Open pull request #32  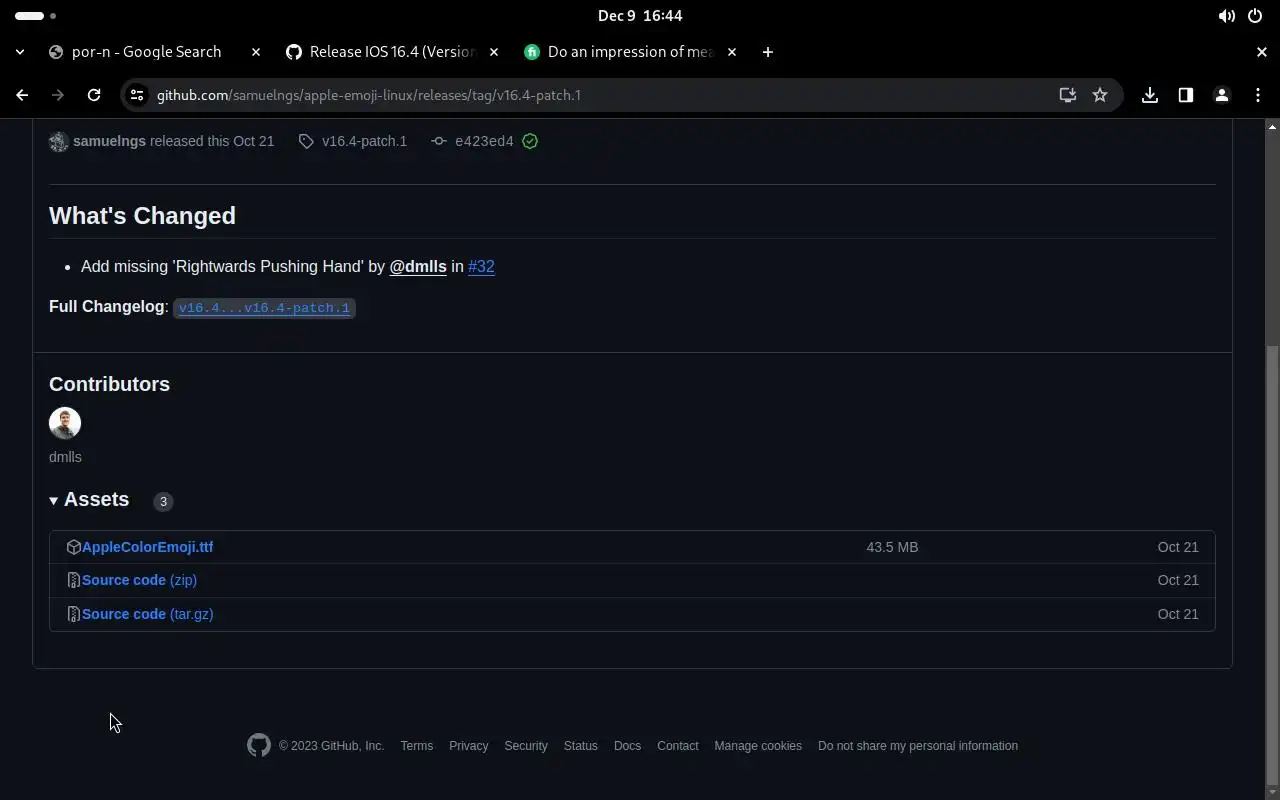481,266
